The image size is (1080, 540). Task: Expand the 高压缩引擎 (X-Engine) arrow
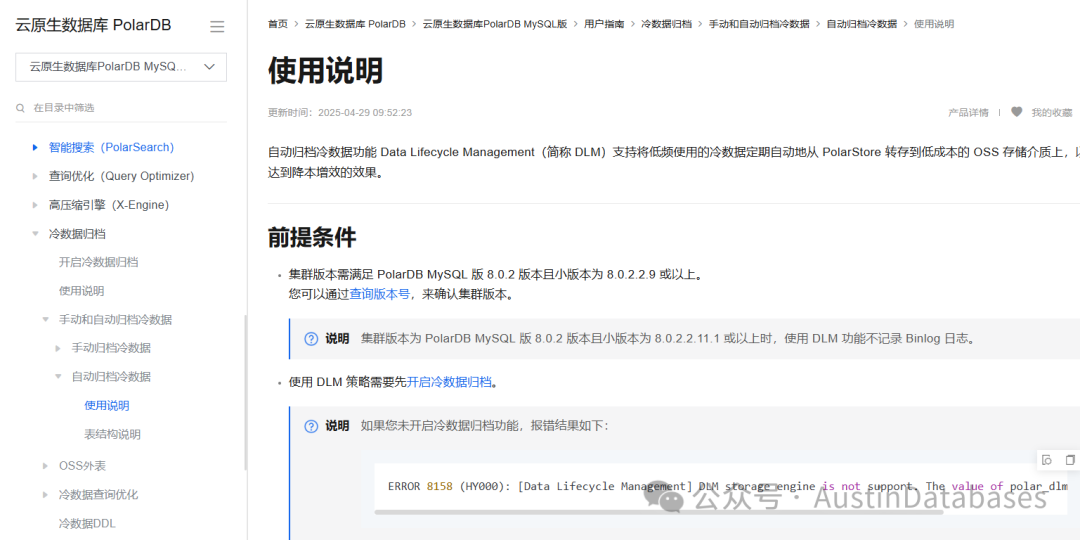pos(35,205)
